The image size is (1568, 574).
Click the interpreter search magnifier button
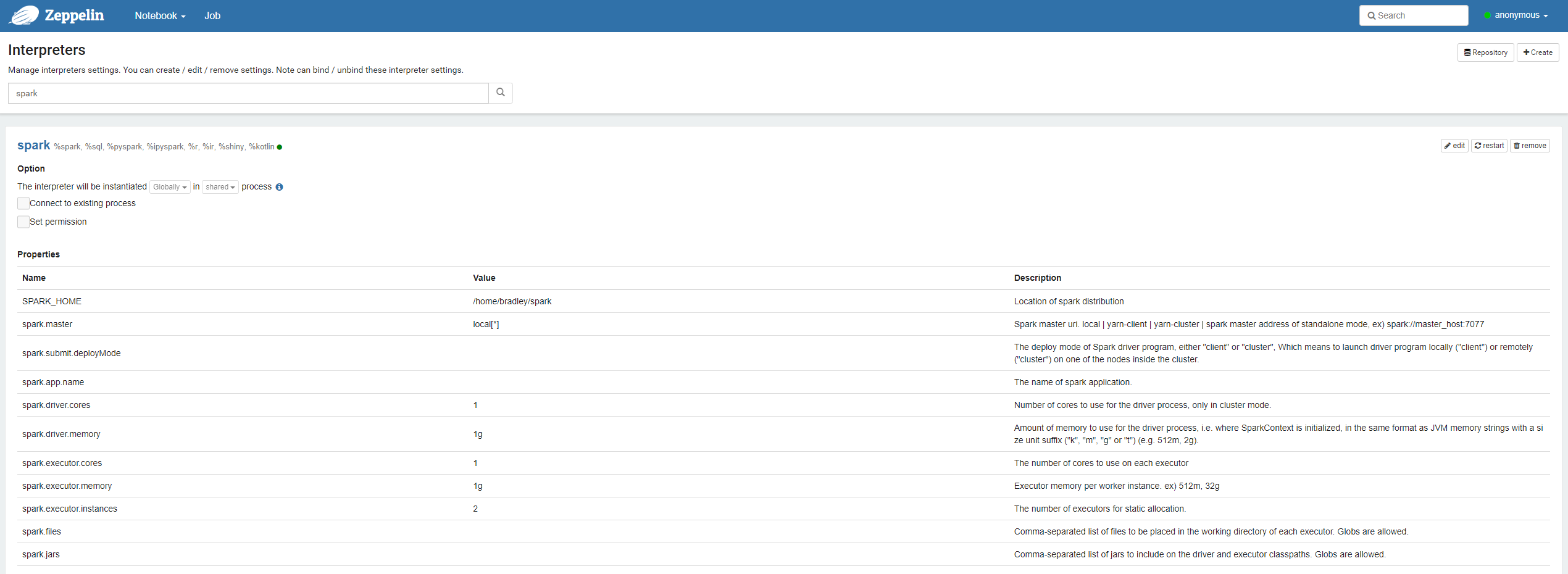coord(501,93)
